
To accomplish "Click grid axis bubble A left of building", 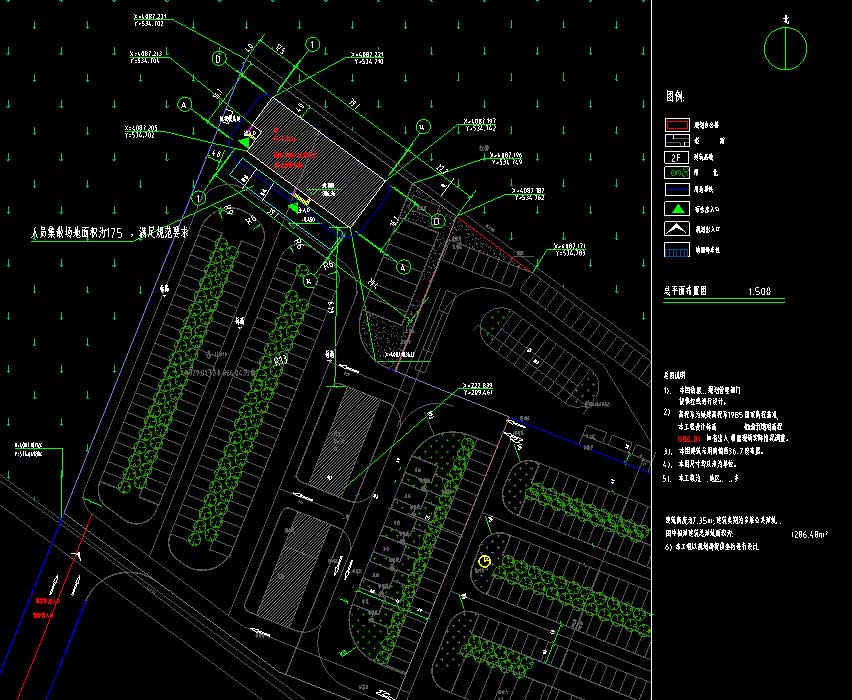I will [x=184, y=104].
